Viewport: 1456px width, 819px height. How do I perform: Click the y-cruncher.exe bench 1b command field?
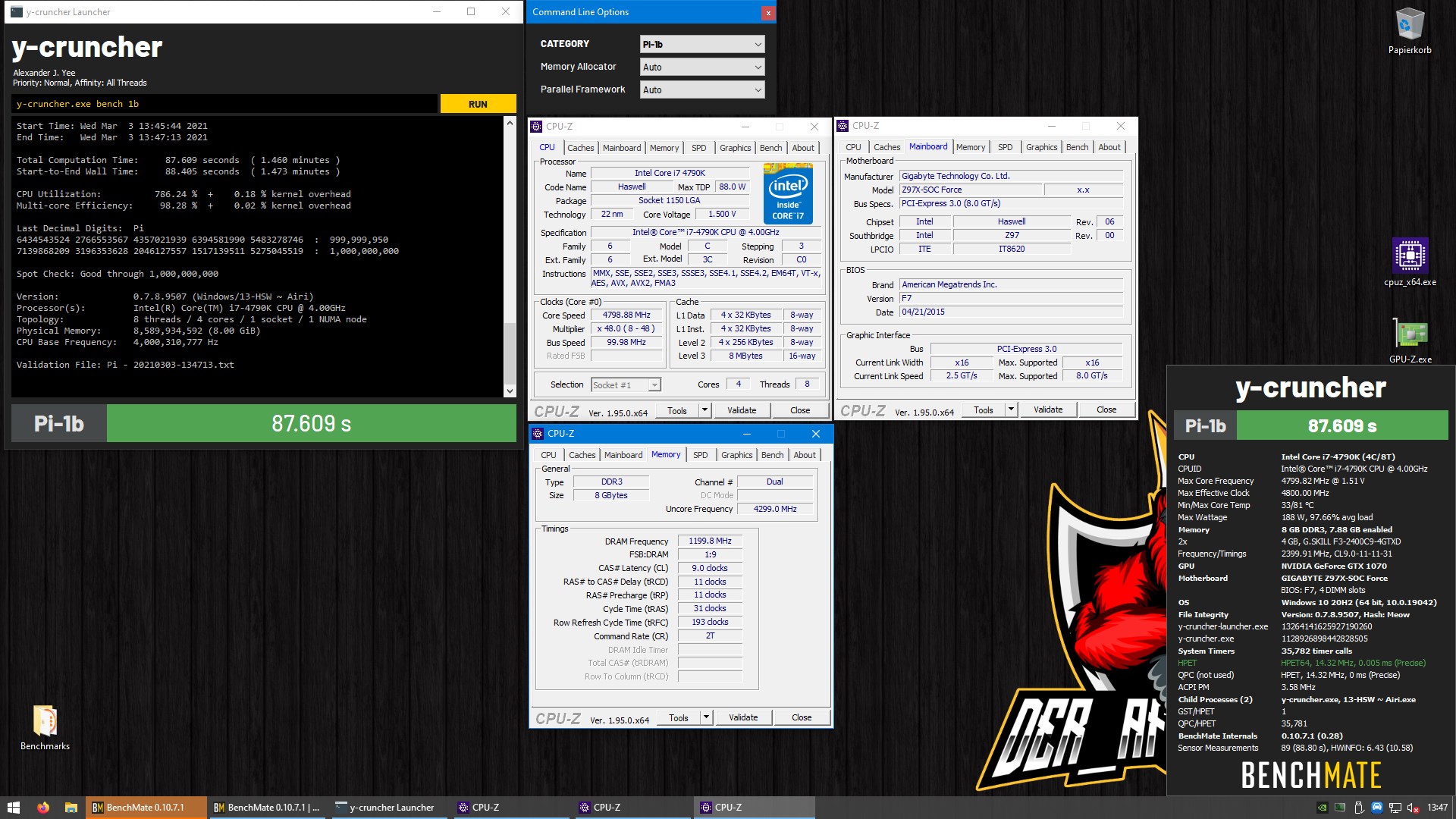click(x=224, y=104)
